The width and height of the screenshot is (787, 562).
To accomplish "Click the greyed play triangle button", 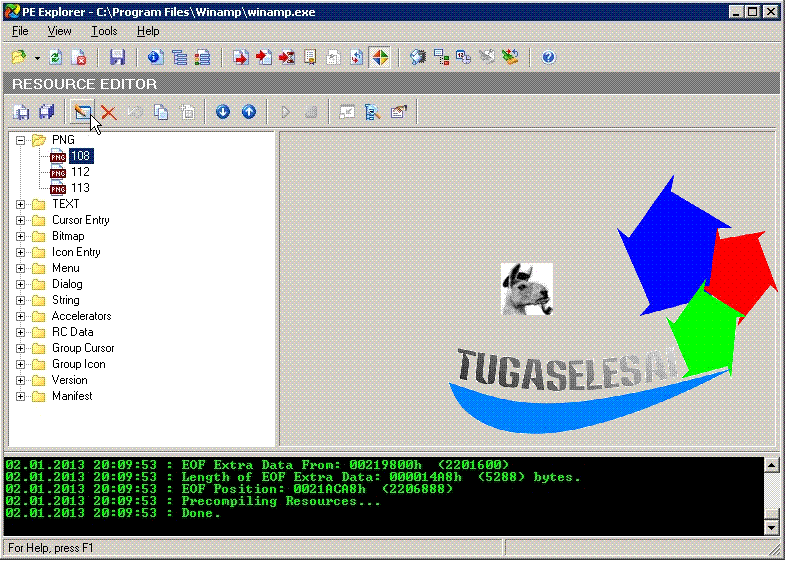I will click(x=286, y=112).
